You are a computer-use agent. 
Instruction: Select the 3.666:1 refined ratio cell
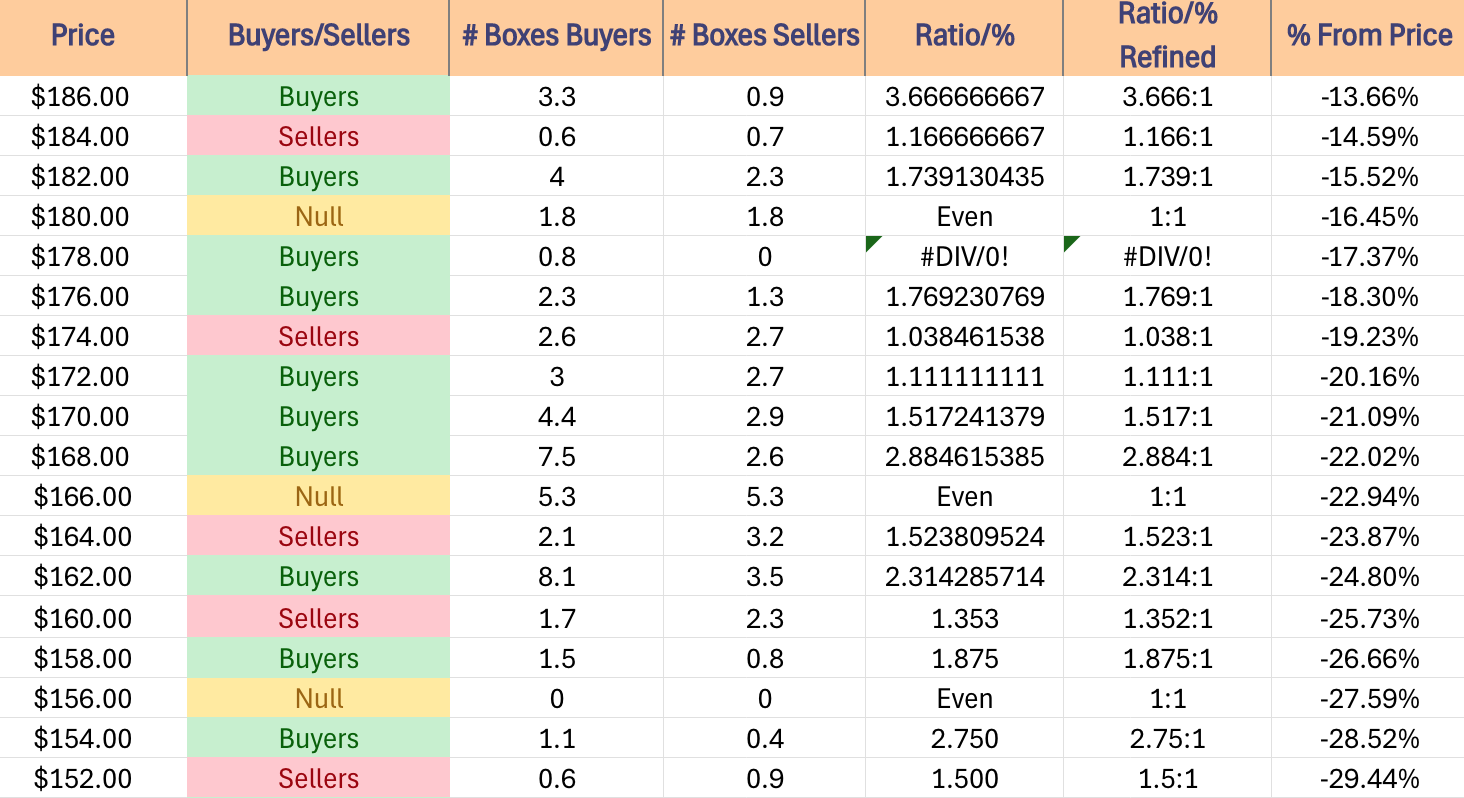(1167, 97)
